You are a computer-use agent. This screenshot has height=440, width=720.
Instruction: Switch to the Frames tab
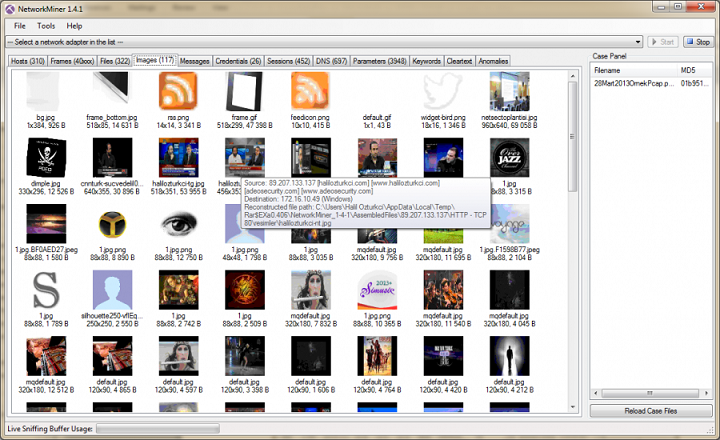coord(72,61)
